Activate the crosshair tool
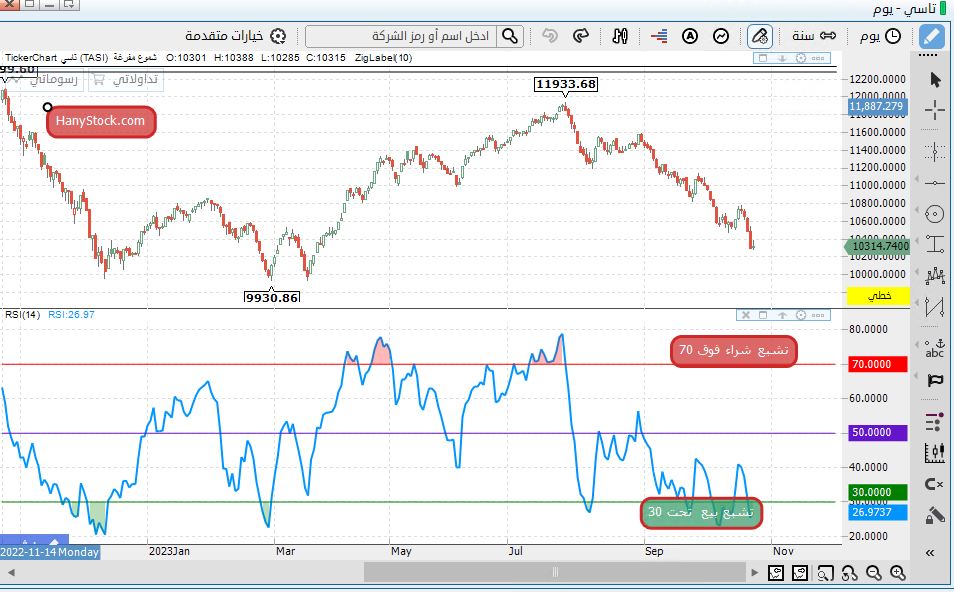 coord(934,110)
